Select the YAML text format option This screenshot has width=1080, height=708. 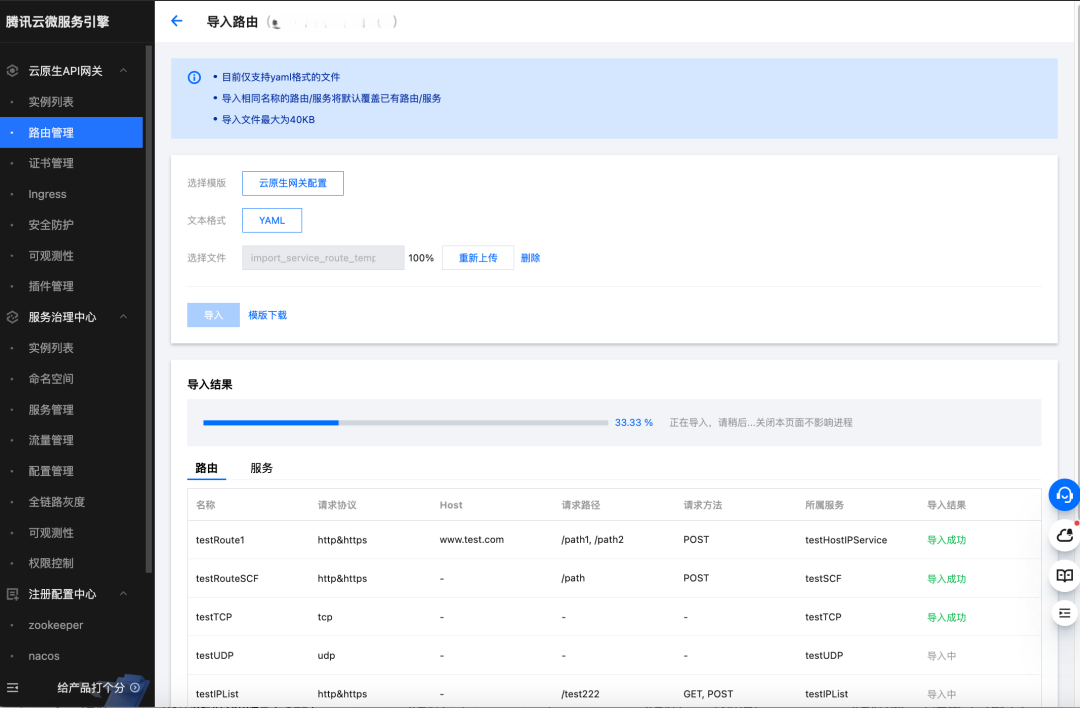tap(272, 220)
